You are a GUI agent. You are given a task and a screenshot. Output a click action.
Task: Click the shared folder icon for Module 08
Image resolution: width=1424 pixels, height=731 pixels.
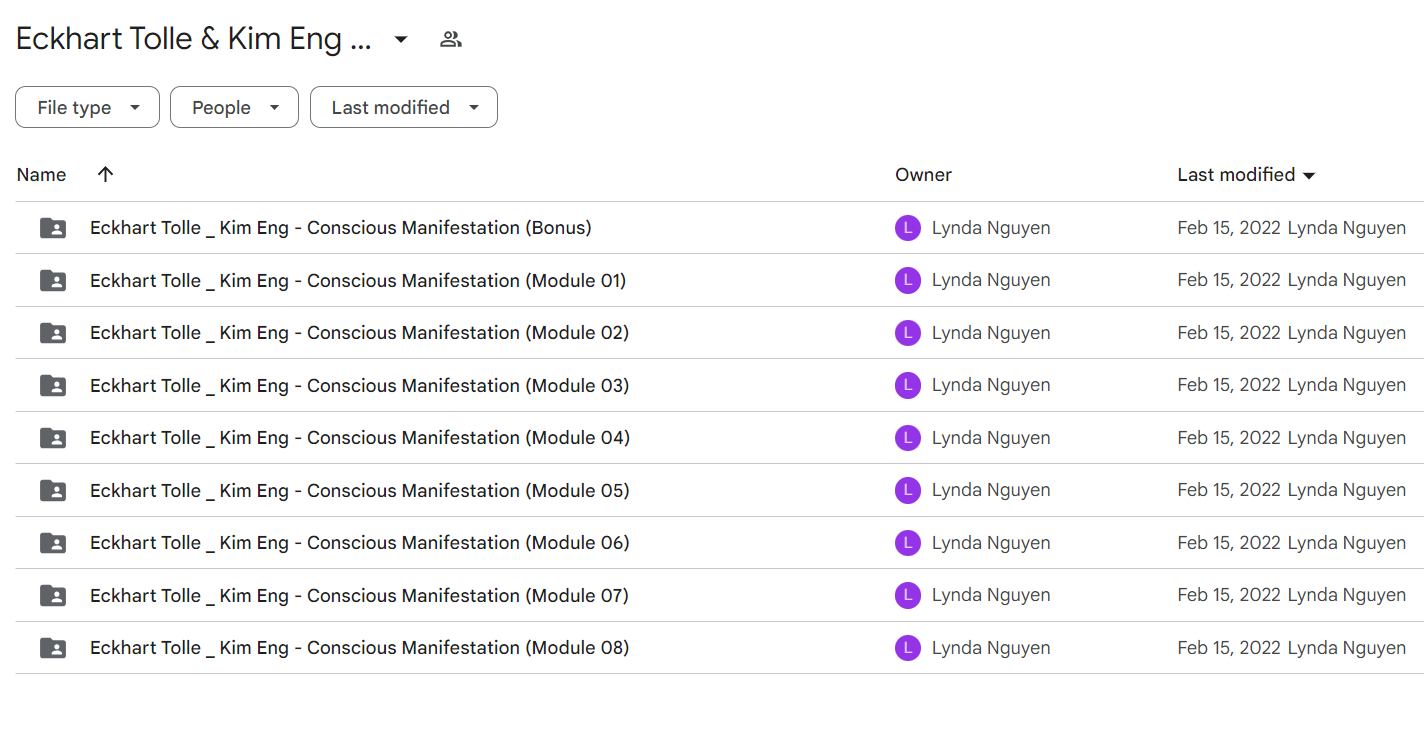click(x=53, y=648)
